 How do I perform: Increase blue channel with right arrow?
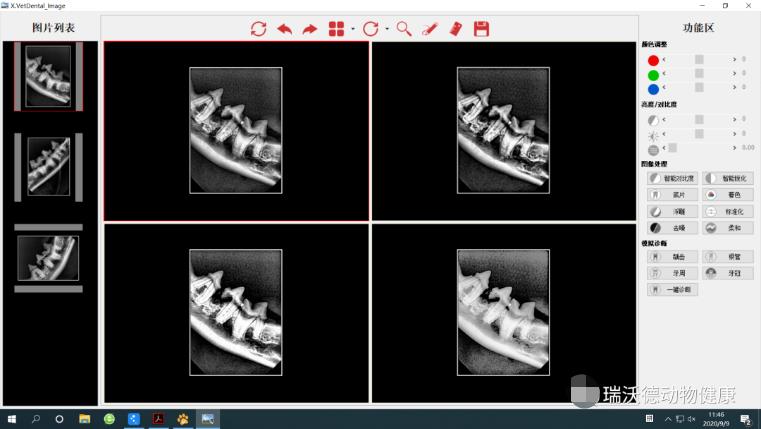pyautogui.click(x=734, y=87)
